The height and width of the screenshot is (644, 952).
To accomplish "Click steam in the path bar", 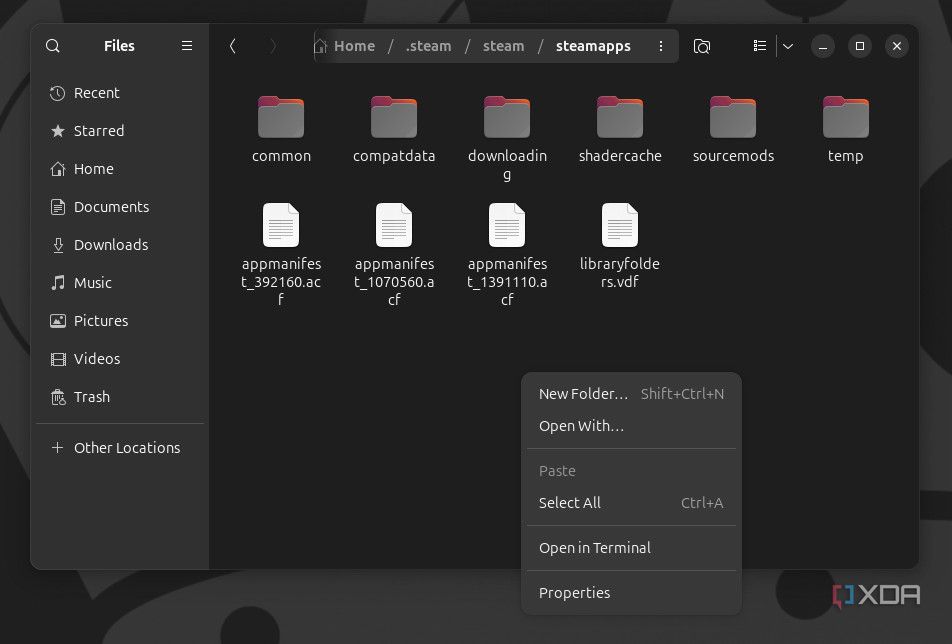I will (503, 46).
